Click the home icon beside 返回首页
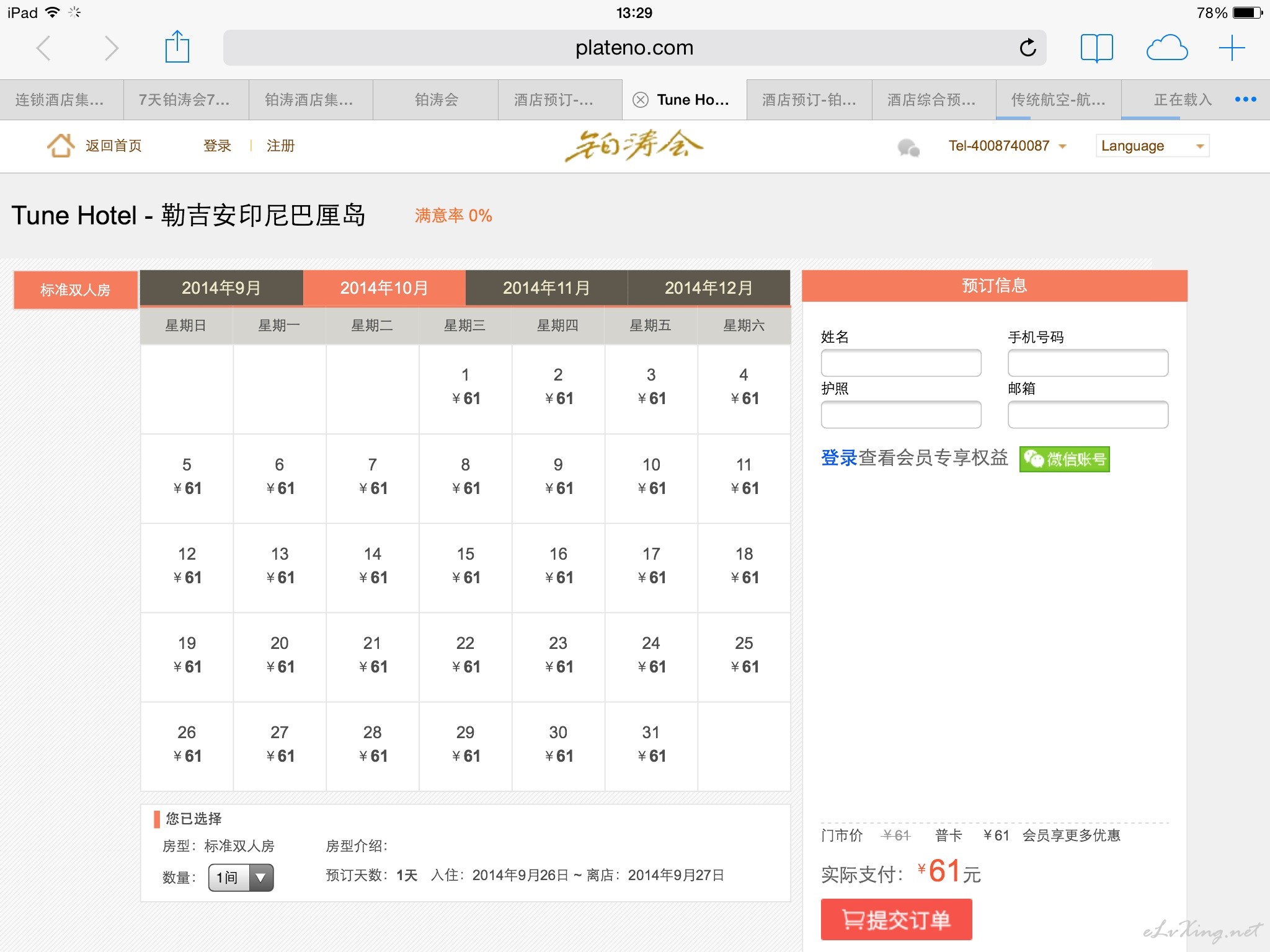The image size is (1270, 952). click(x=61, y=146)
